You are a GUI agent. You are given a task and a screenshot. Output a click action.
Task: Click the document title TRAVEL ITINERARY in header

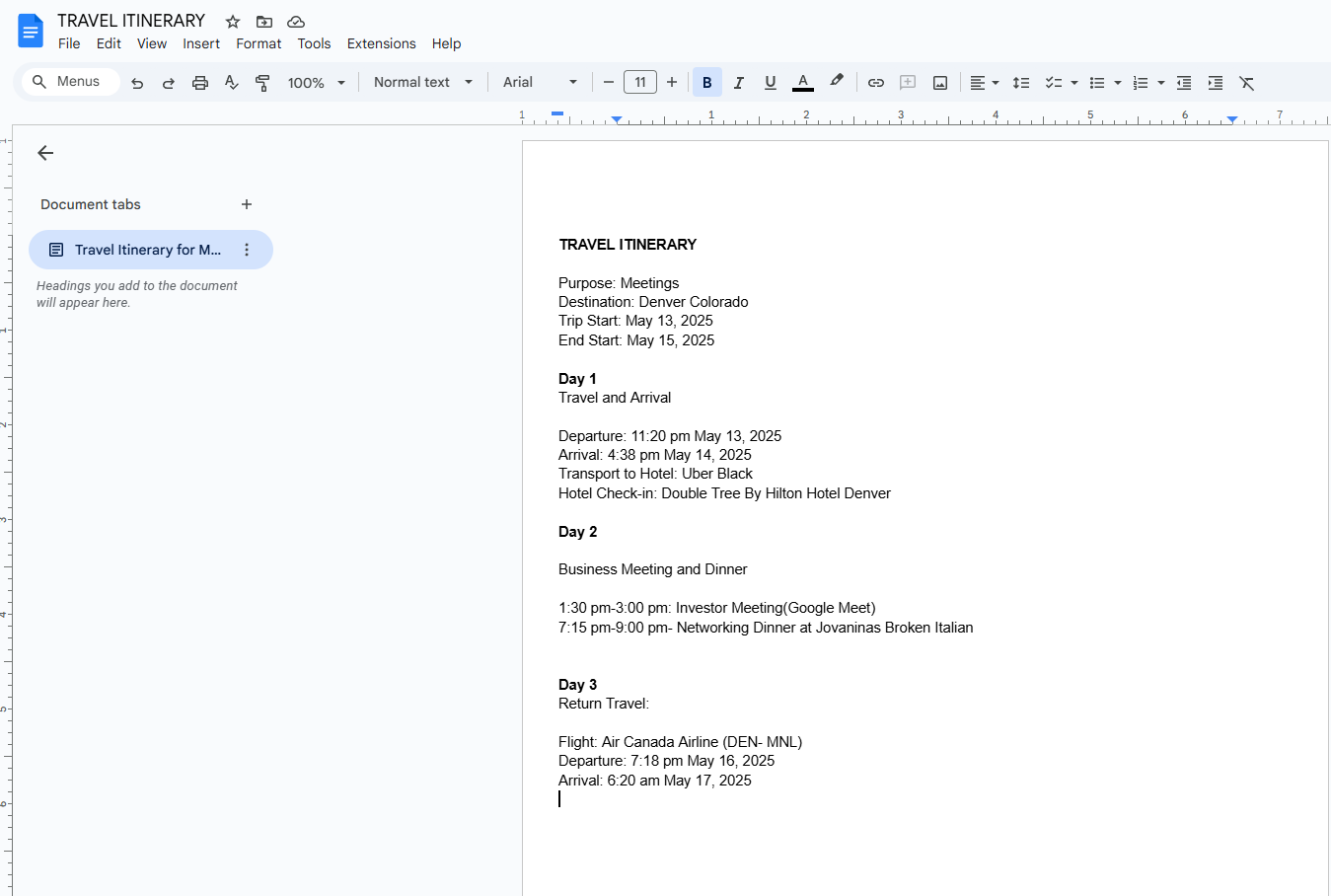tap(131, 21)
